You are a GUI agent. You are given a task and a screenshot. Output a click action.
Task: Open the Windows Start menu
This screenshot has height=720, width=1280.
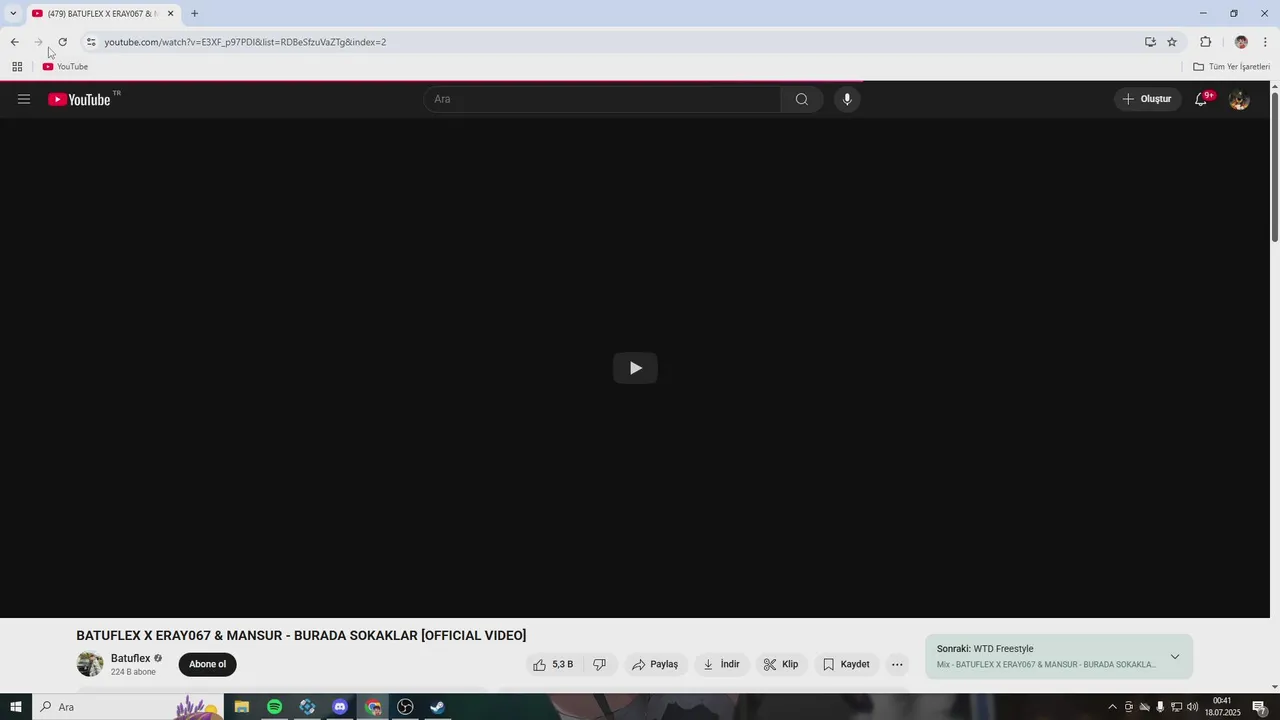tap(16, 707)
